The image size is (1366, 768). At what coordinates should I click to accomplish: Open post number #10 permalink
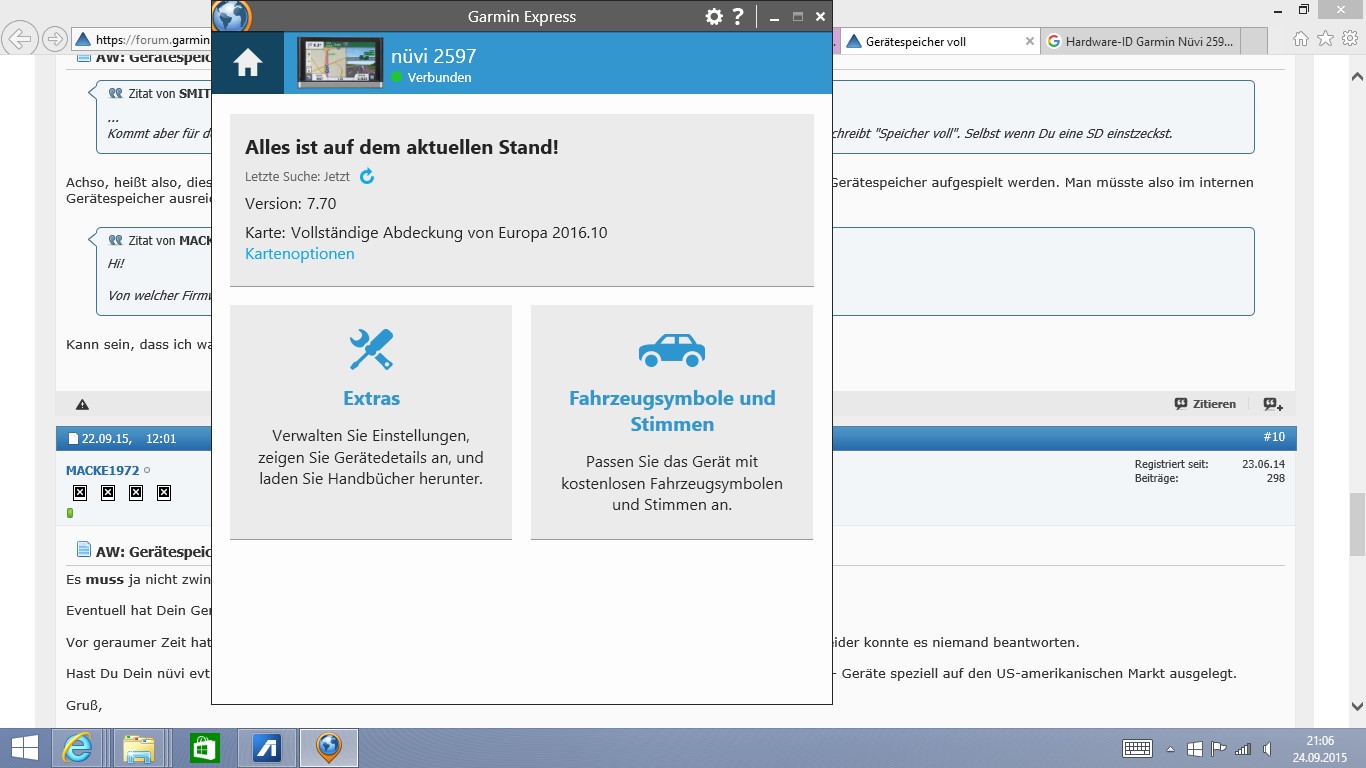1274,437
